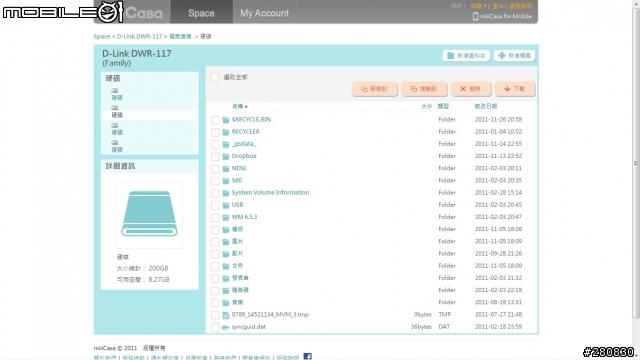Image resolution: width=640 pixels, height=360 pixels.
Task: Click the System Volume Information folder icon
Action: (226, 193)
